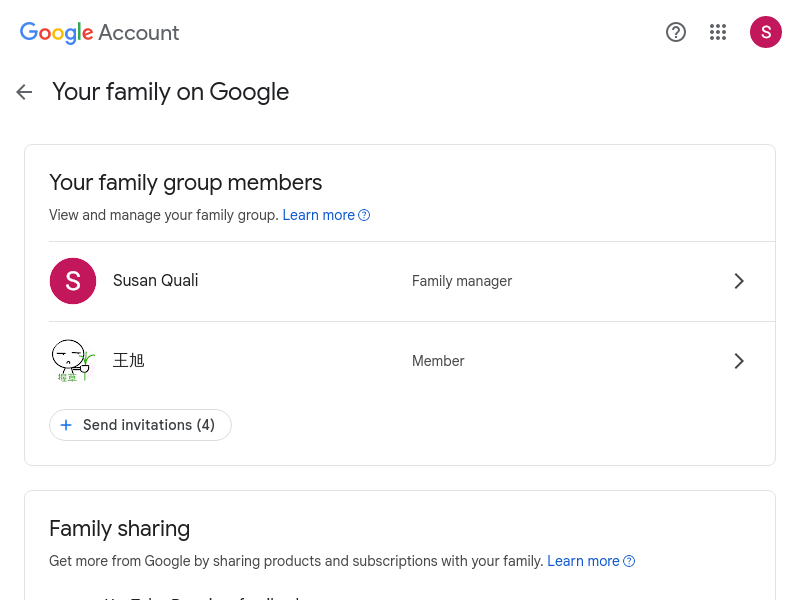Click the account profile avatar in header
The height and width of the screenshot is (600, 800).
766,32
